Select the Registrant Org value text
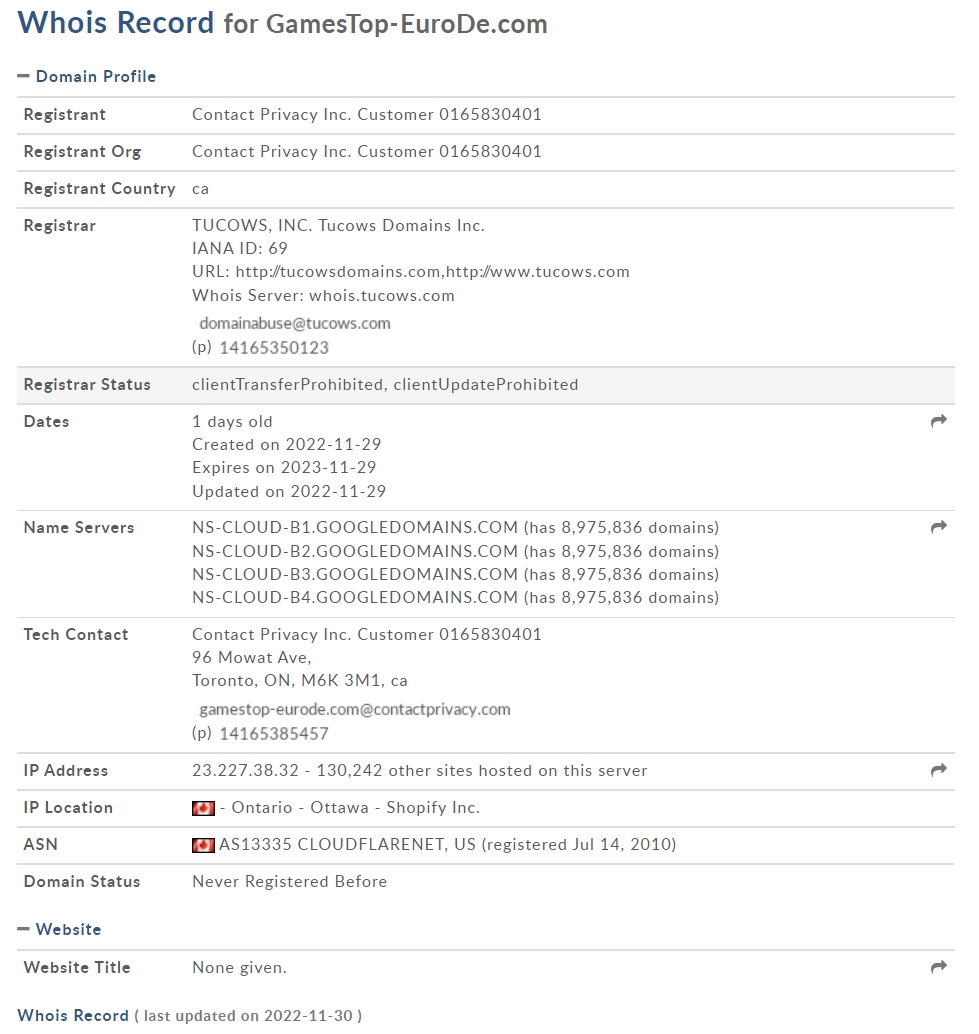979x1034 pixels. pos(367,151)
